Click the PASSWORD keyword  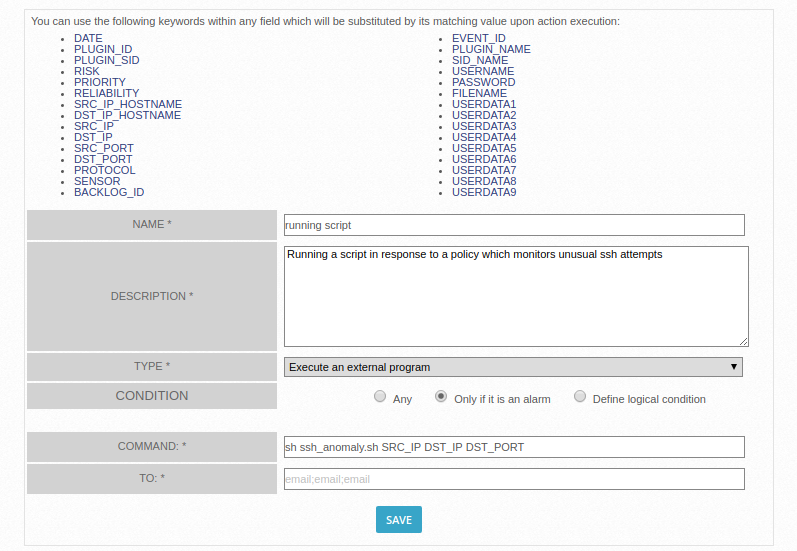pos(483,82)
